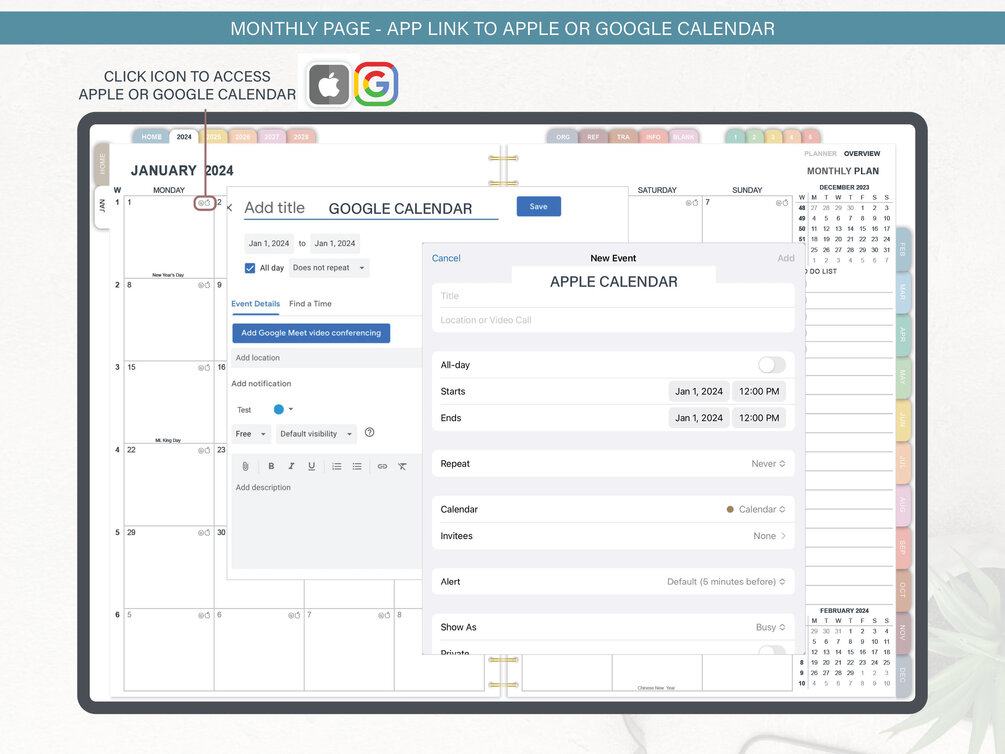Image resolution: width=1005 pixels, height=754 pixels.
Task: Open calendar app icons in January 22 cell
Action: point(204,450)
